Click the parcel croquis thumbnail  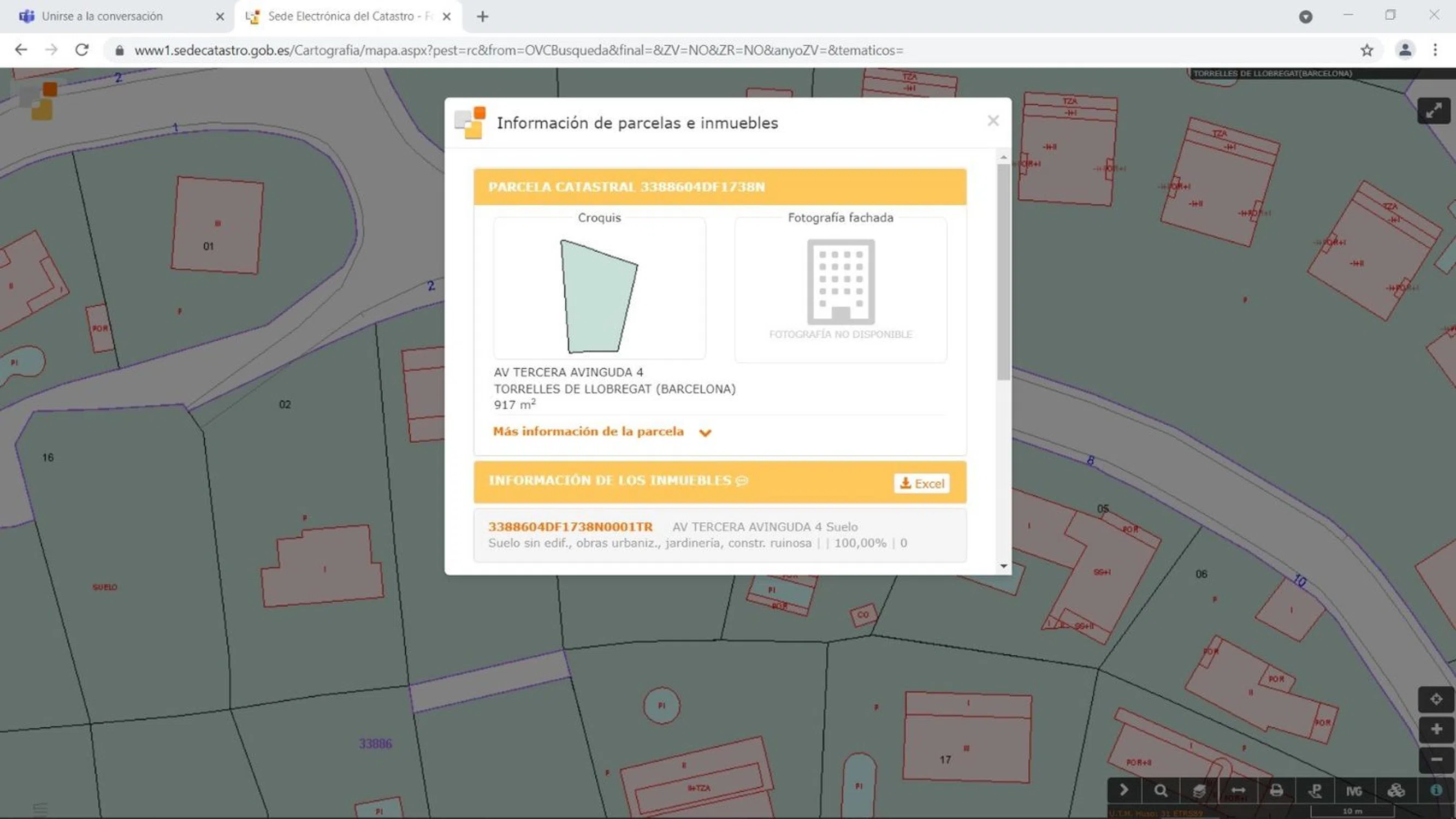point(599,295)
